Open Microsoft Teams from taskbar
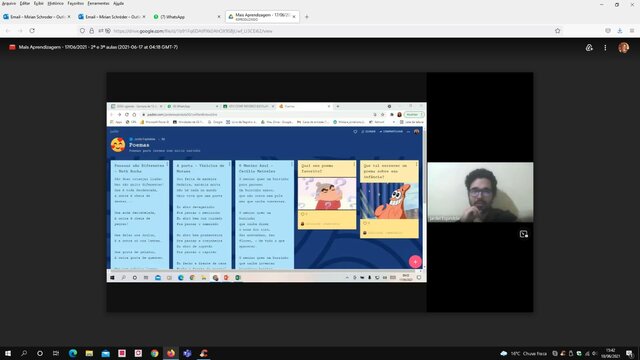640x360 pixels. click(x=187, y=353)
